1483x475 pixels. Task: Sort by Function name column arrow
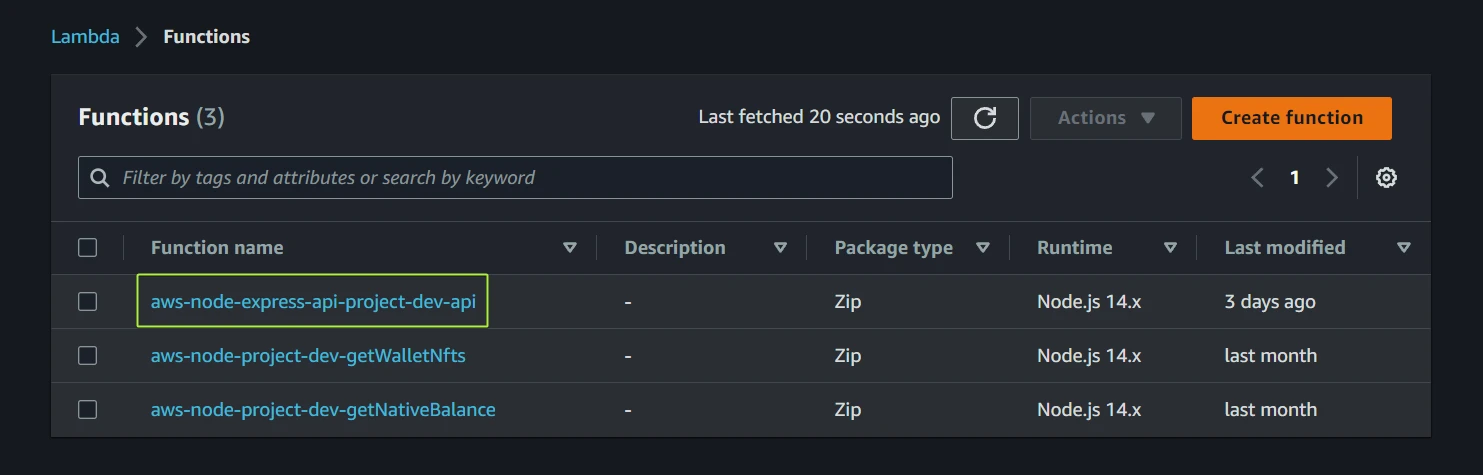pyautogui.click(x=570, y=248)
